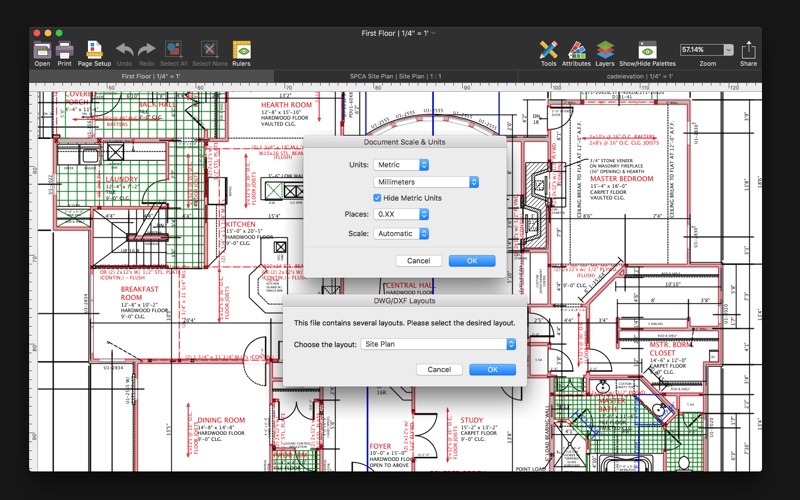
Task: Click the Select None toolbar icon
Action: coord(209,49)
